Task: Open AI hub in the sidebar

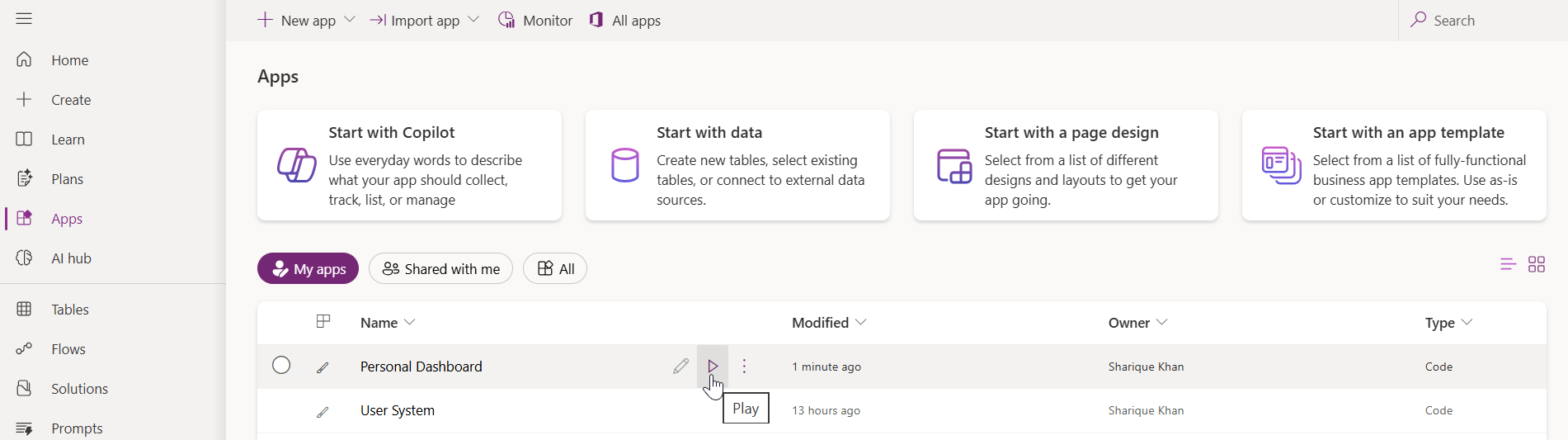Action: [71, 258]
